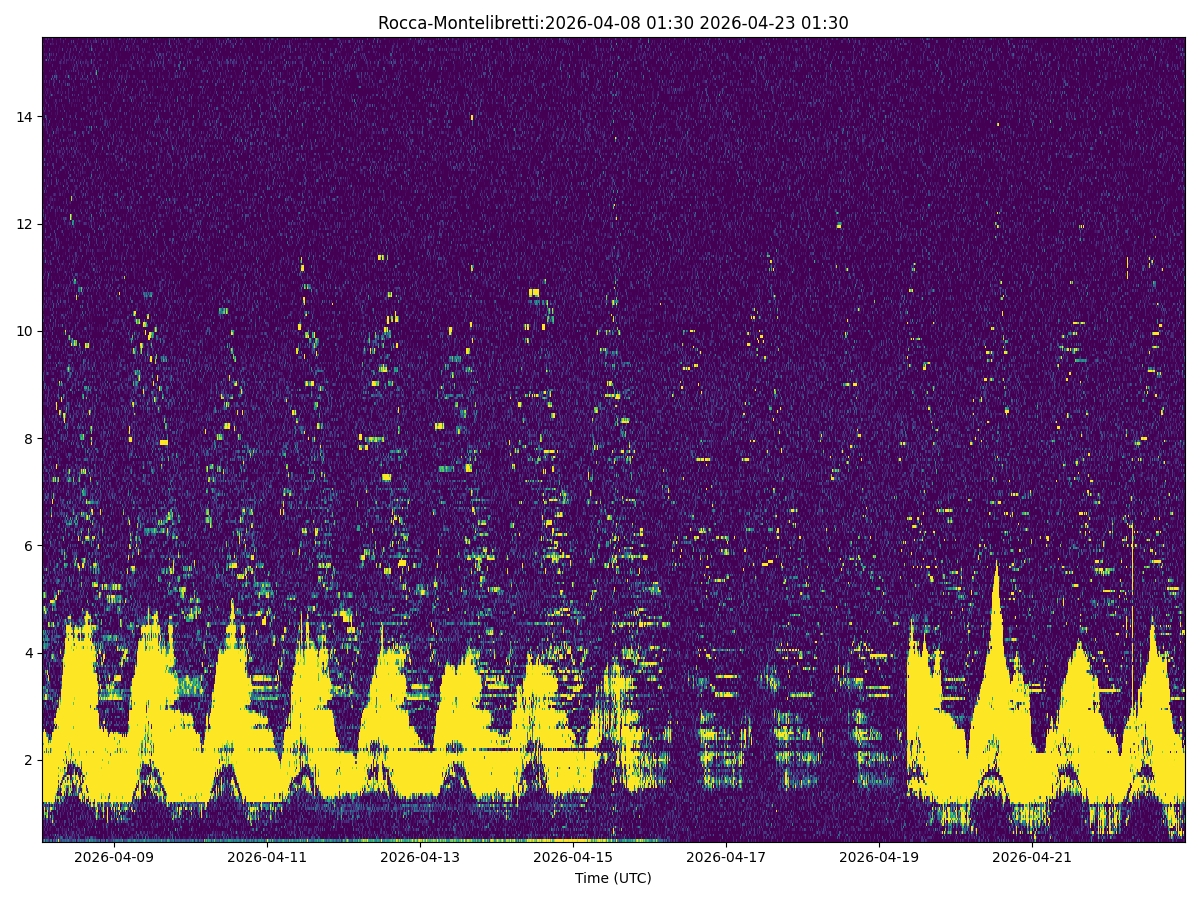Click the y-axis tick label 10
The height and width of the screenshot is (900, 1200).
[x=22, y=332]
